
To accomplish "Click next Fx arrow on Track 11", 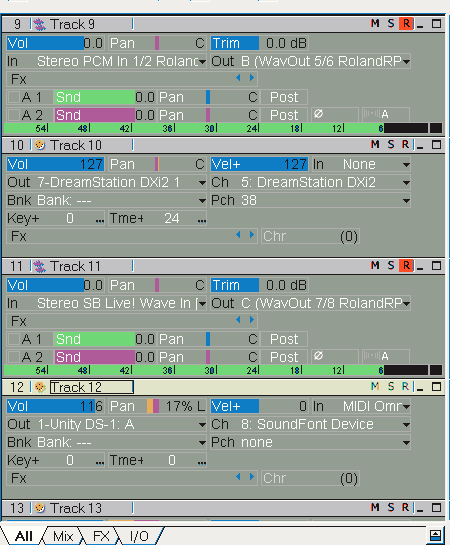I will tap(252, 320).
